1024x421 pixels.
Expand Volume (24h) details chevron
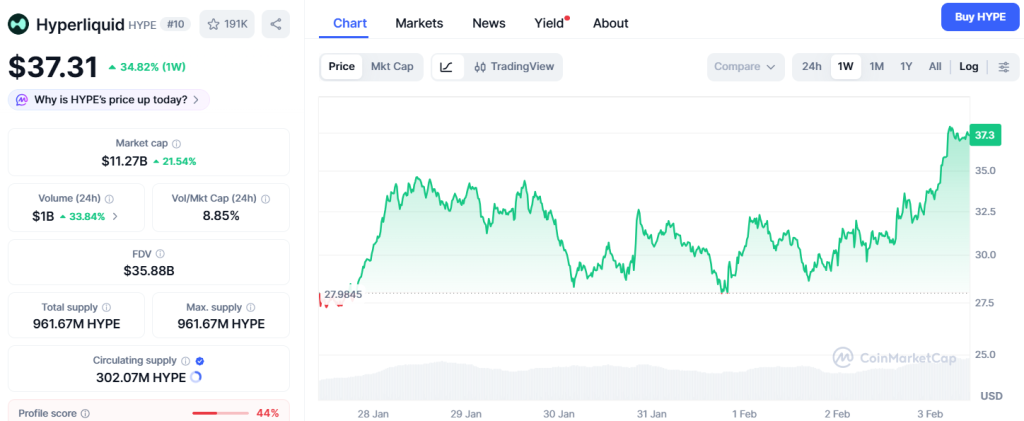[x=115, y=216]
